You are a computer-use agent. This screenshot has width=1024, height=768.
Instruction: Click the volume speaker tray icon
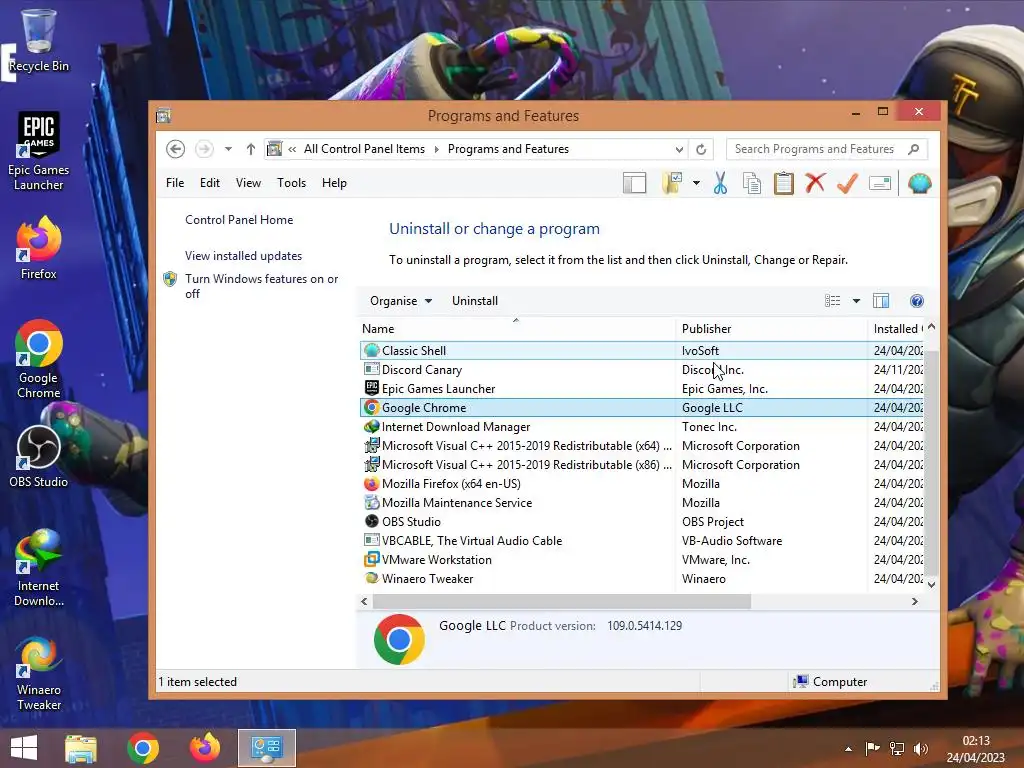pyautogui.click(x=921, y=749)
